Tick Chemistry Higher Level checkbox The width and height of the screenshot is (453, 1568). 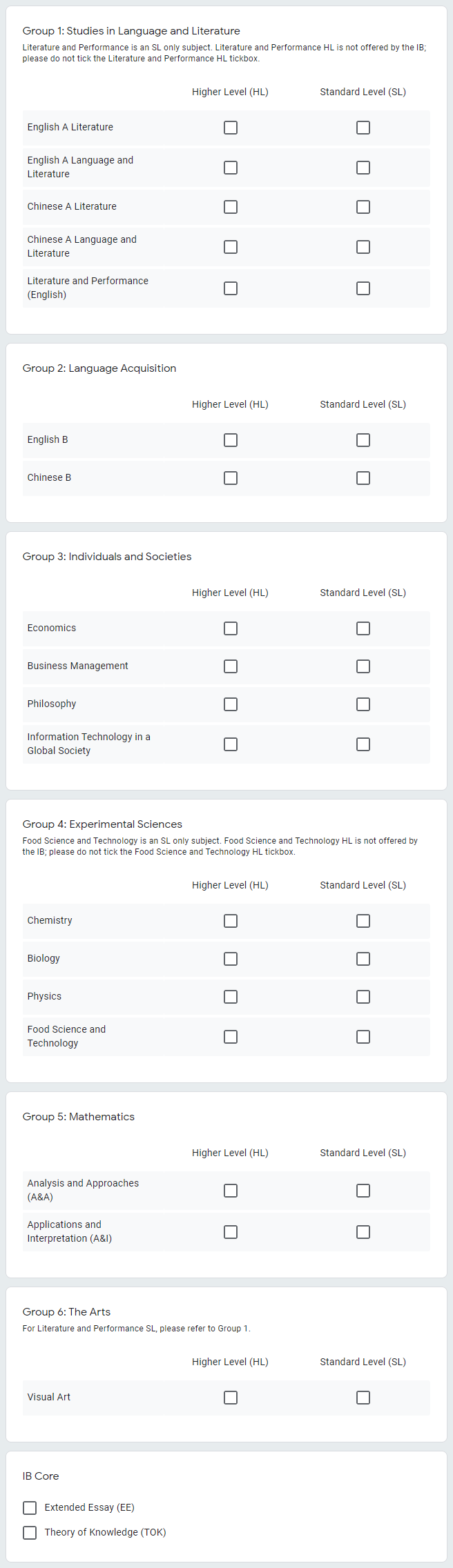231,921
